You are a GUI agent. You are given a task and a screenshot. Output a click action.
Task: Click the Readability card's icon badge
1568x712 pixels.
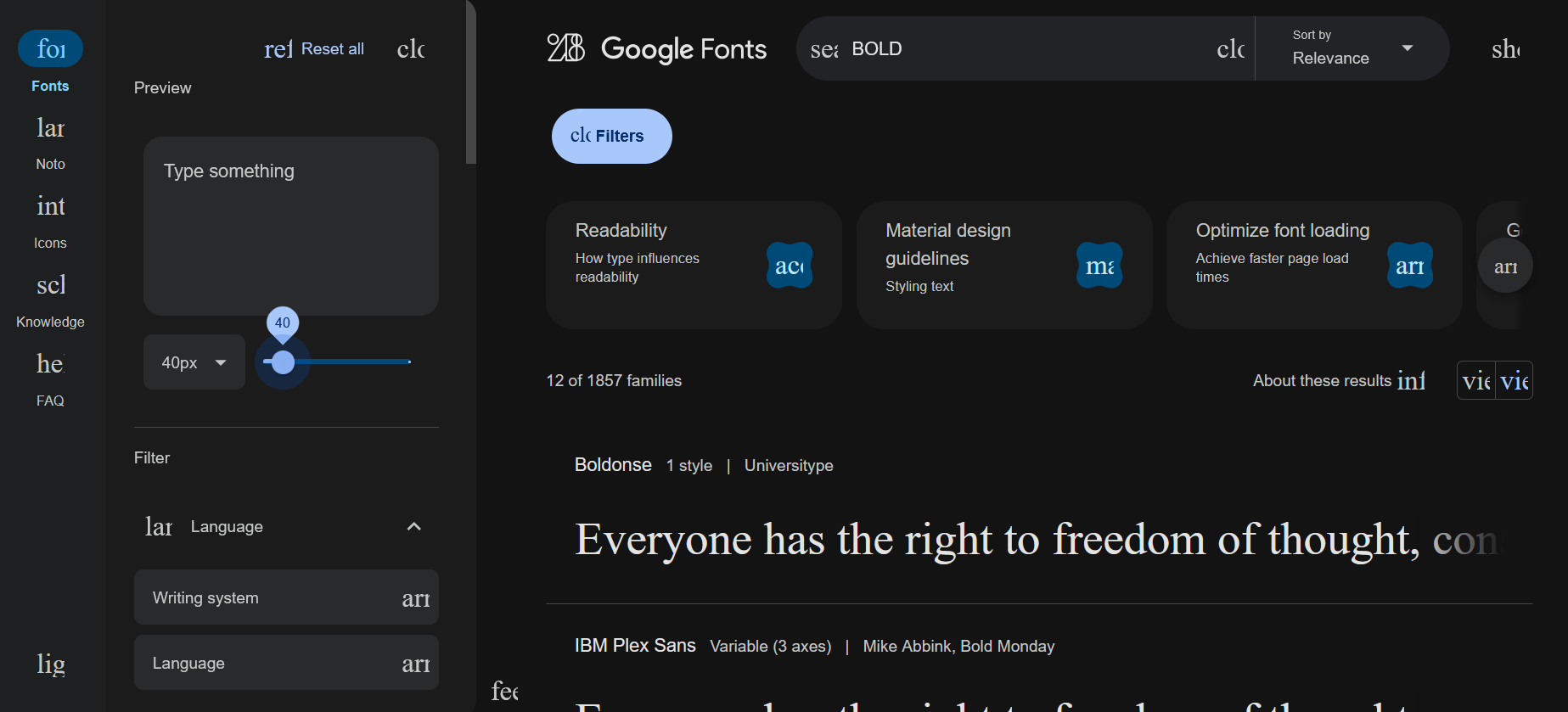click(x=790, y=266)
